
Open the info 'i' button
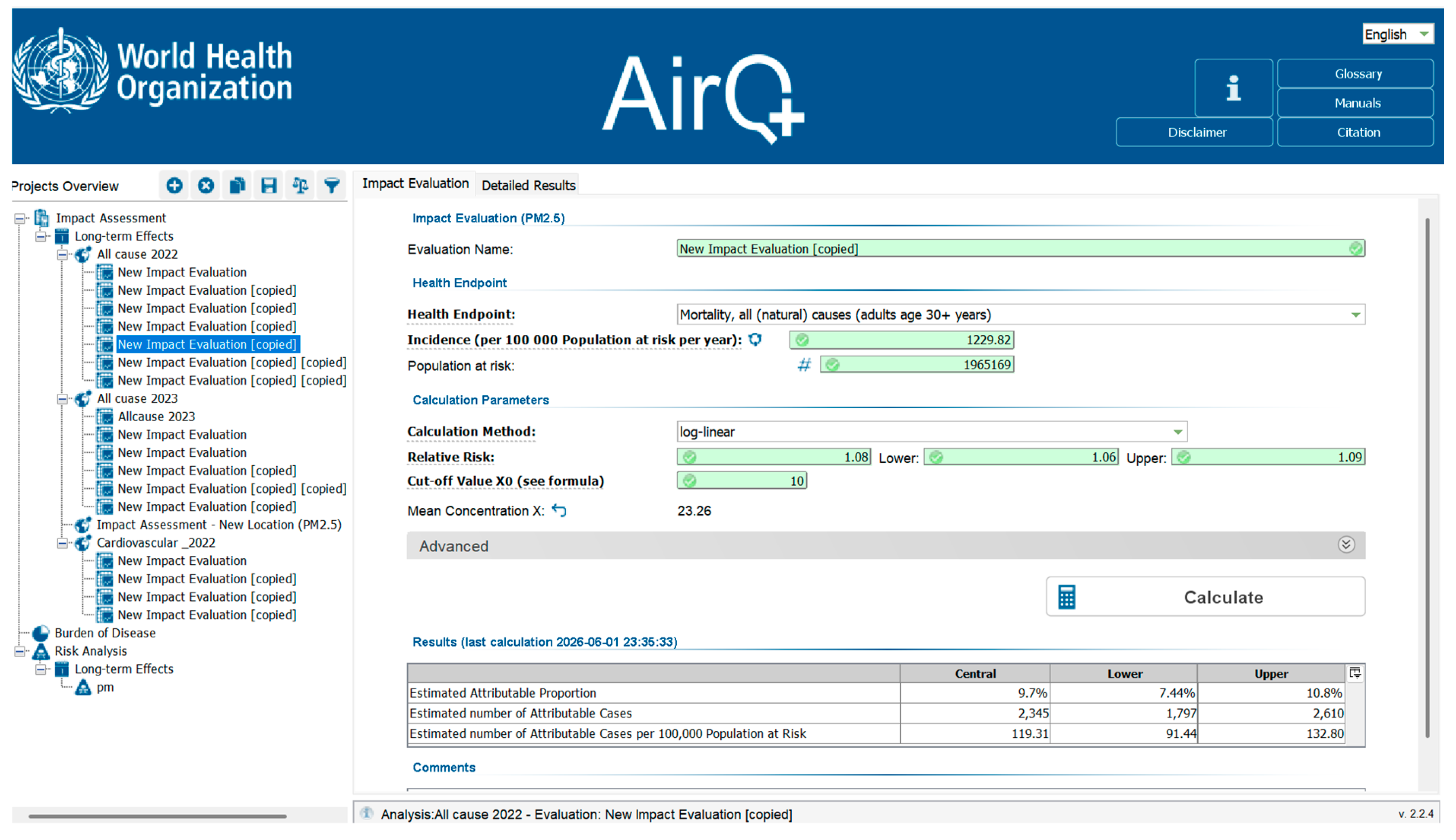click(x=1233, y=88)
